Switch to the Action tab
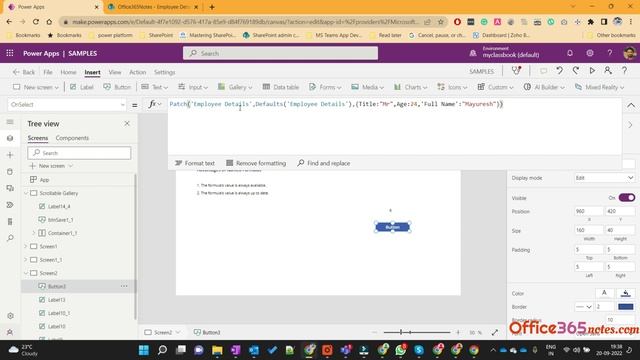The height and width of the screenshot is (360, 640). 138,72
